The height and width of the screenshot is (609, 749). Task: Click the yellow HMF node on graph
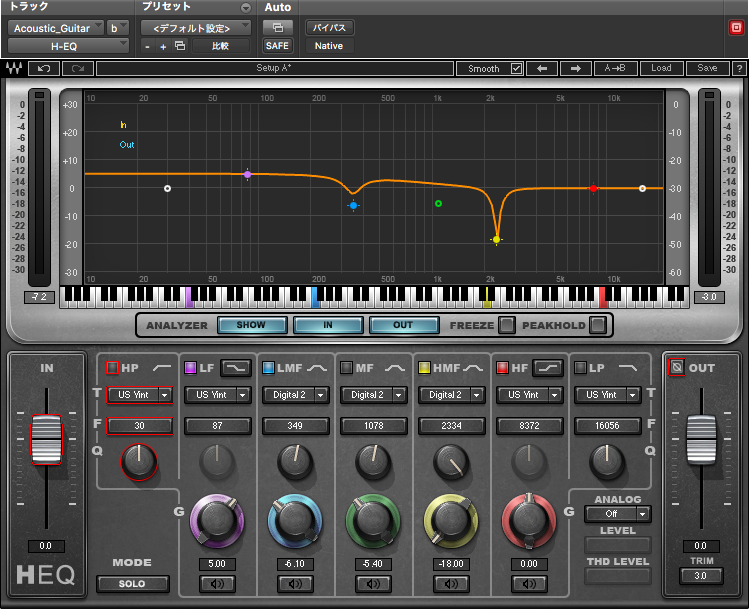[x=496, y=239]
